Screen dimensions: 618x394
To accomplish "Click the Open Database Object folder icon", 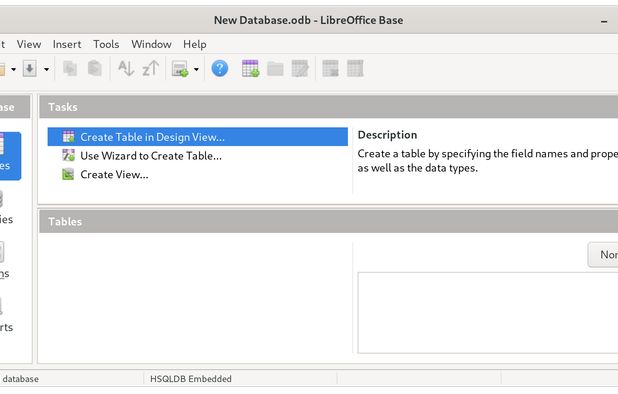I will pos(275,69).
